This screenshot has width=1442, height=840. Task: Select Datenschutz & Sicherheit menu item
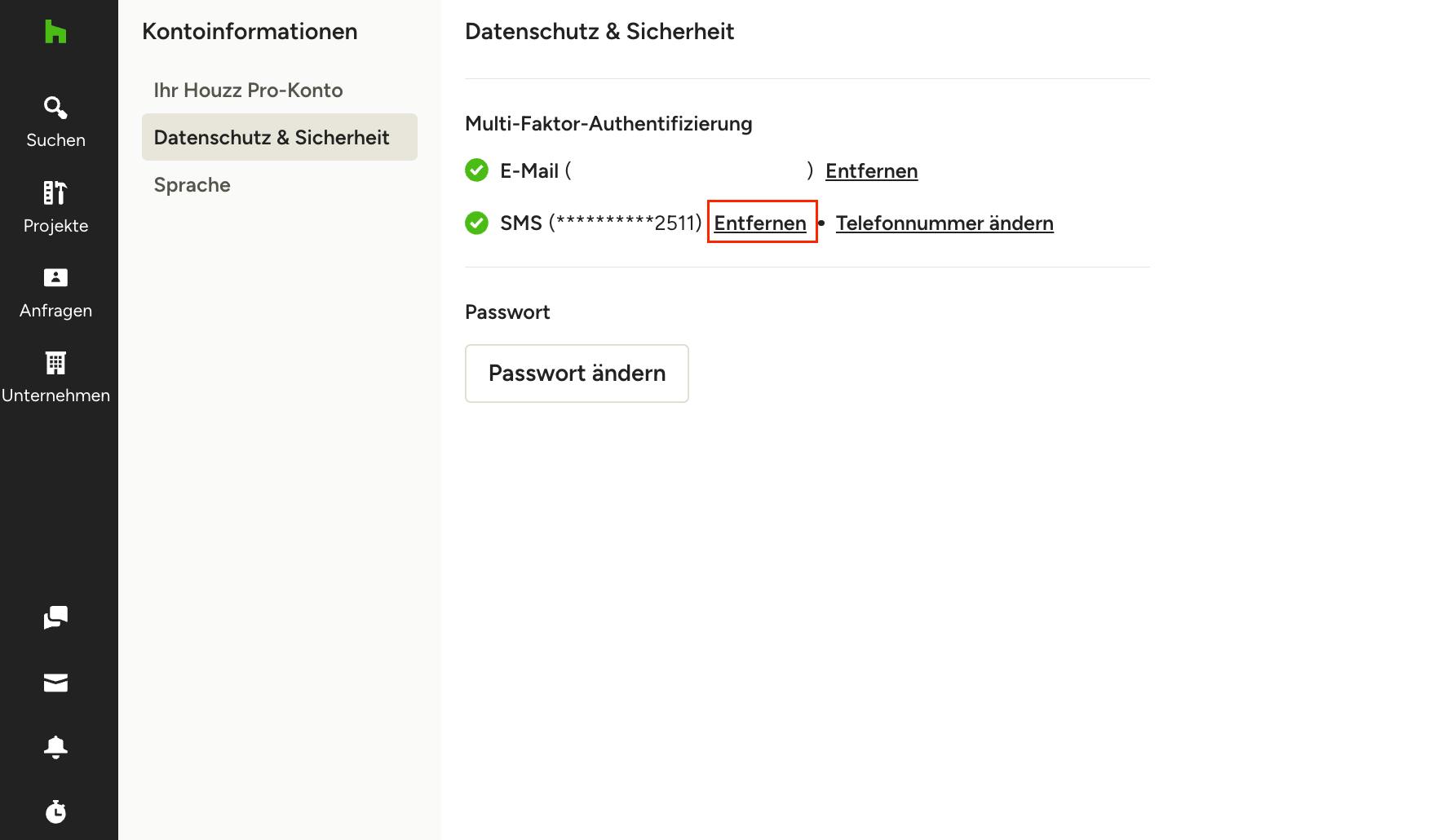pyautogui.click(x=280, y=137)
